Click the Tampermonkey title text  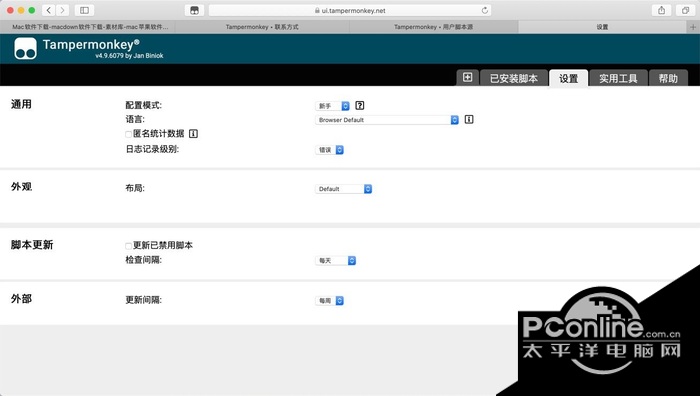[x=91, y=45]
